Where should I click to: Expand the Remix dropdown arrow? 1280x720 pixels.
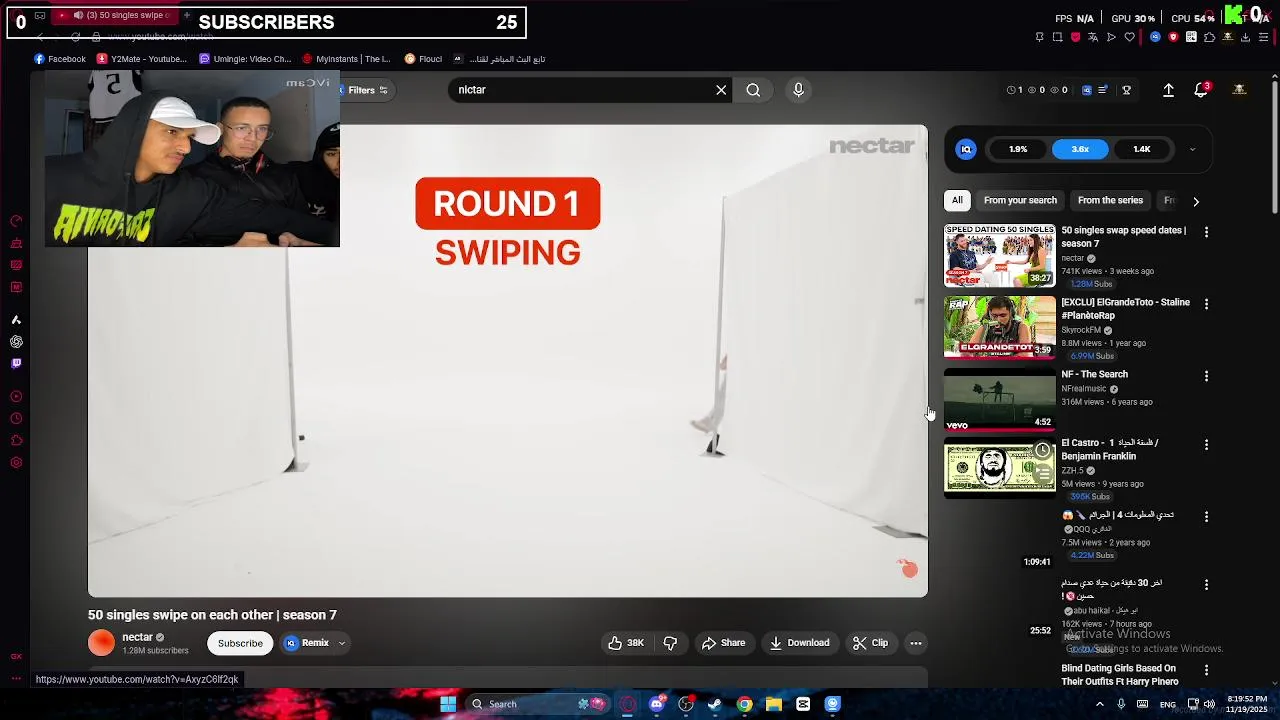(342, 643)
